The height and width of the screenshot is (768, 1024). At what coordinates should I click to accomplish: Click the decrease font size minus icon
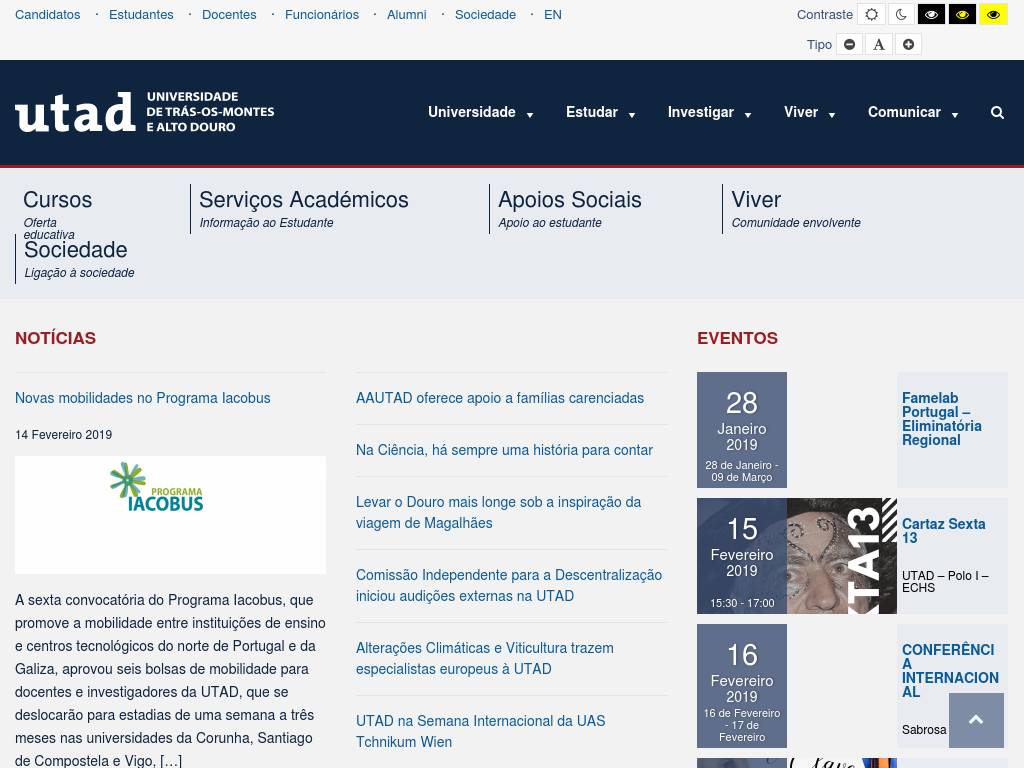tap(849, 44)
